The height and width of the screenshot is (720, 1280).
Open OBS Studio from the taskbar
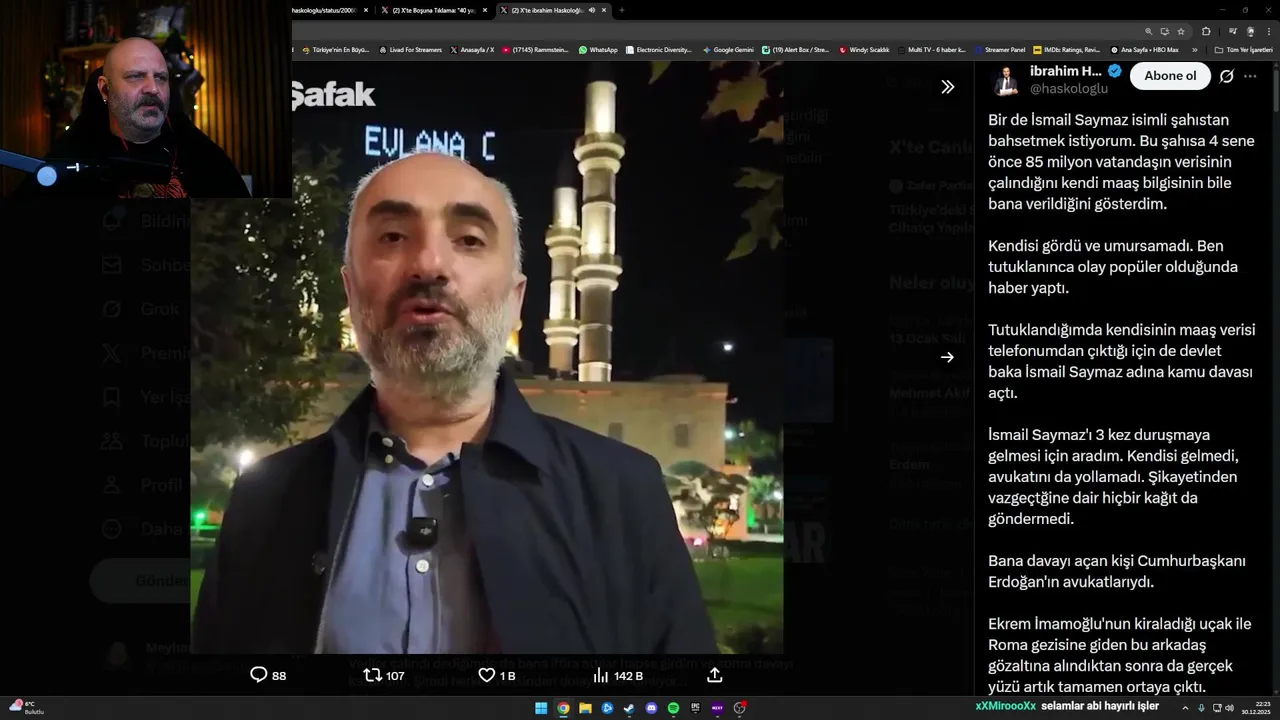[739, 708]
